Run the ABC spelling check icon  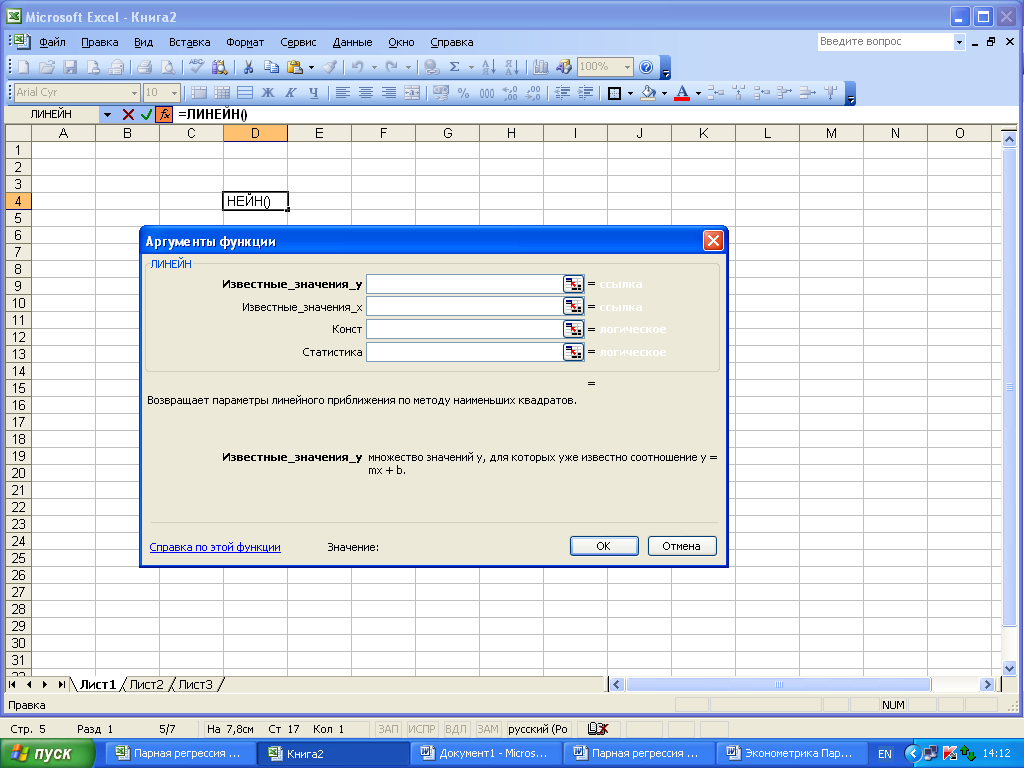pos(196,67)
